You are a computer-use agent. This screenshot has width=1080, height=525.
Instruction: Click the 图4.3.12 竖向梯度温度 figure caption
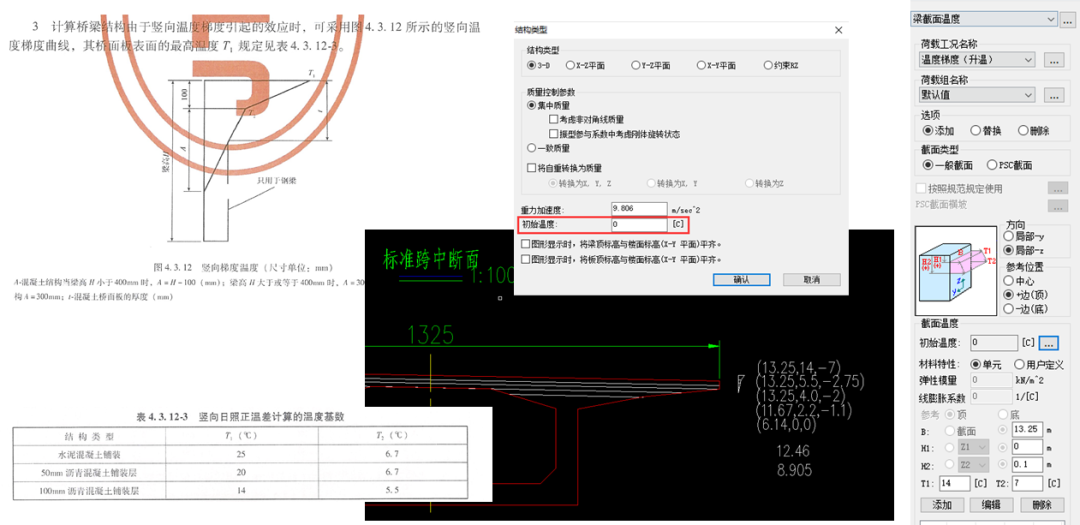point(243,267)
